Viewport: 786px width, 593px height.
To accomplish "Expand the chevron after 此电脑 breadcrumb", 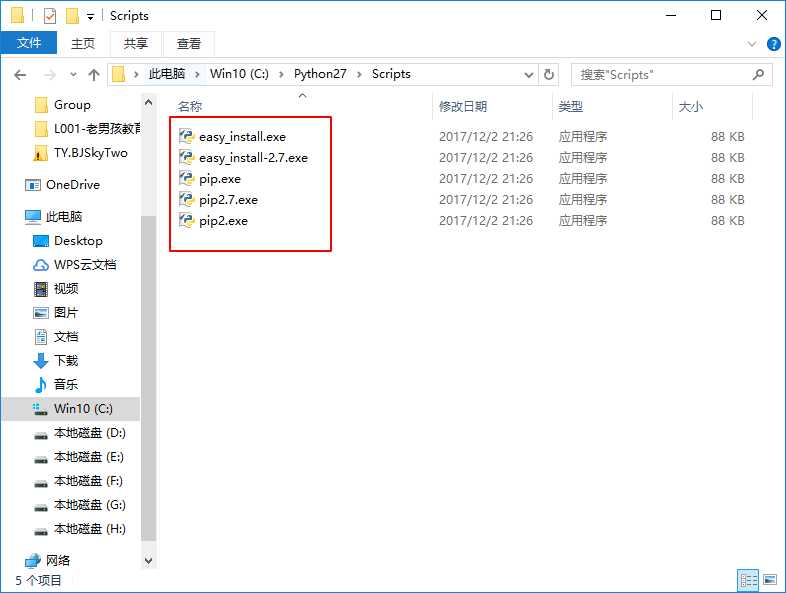I will 198,74.
